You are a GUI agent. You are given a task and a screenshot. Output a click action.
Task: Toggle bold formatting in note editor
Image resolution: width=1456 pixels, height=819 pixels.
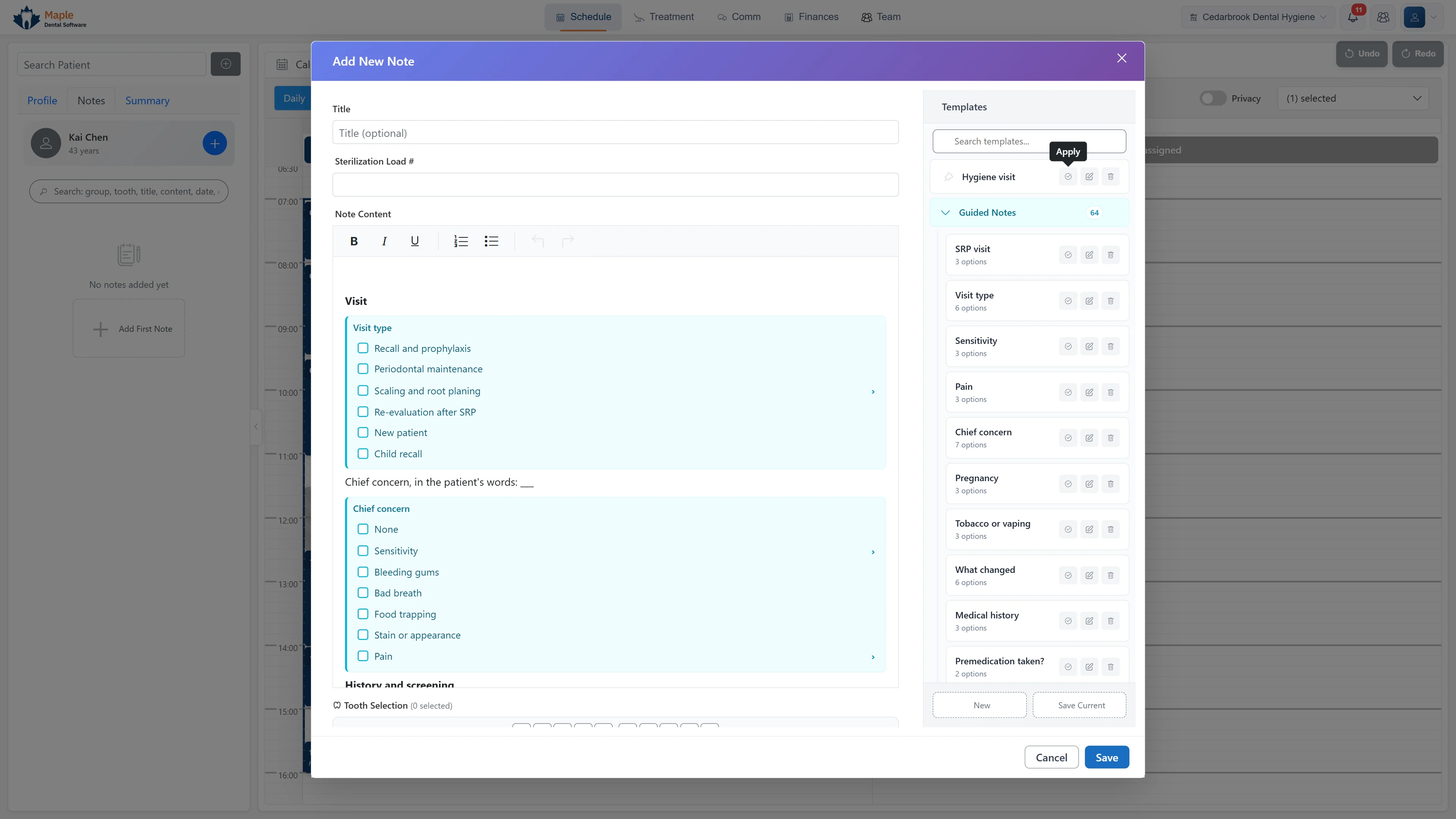point(354,242)
